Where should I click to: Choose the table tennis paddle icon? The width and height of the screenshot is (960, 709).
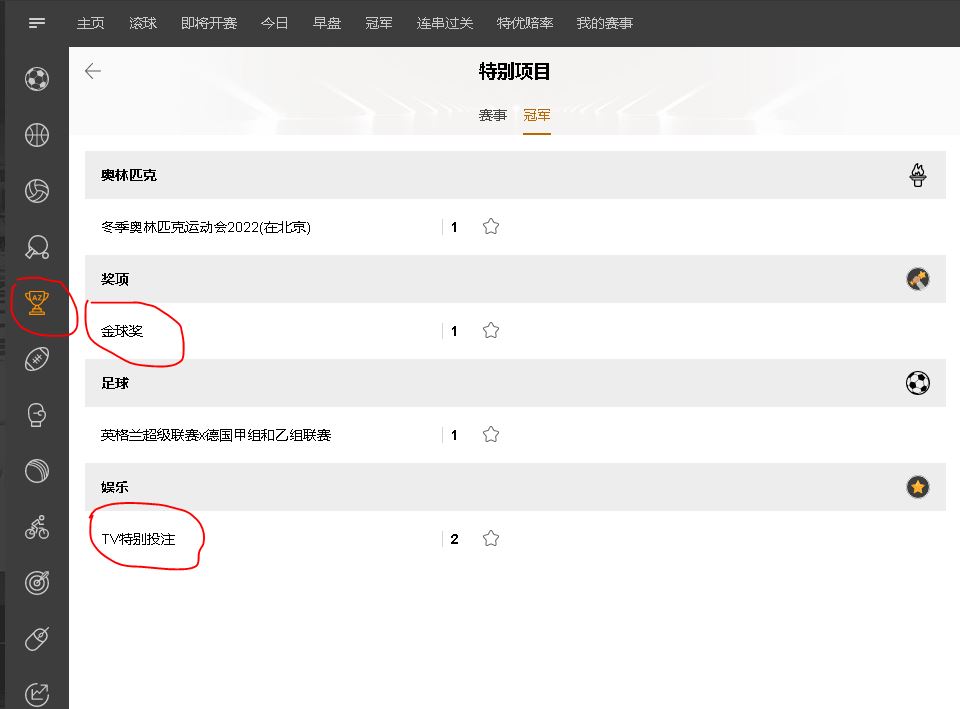(x=37, y=247)
